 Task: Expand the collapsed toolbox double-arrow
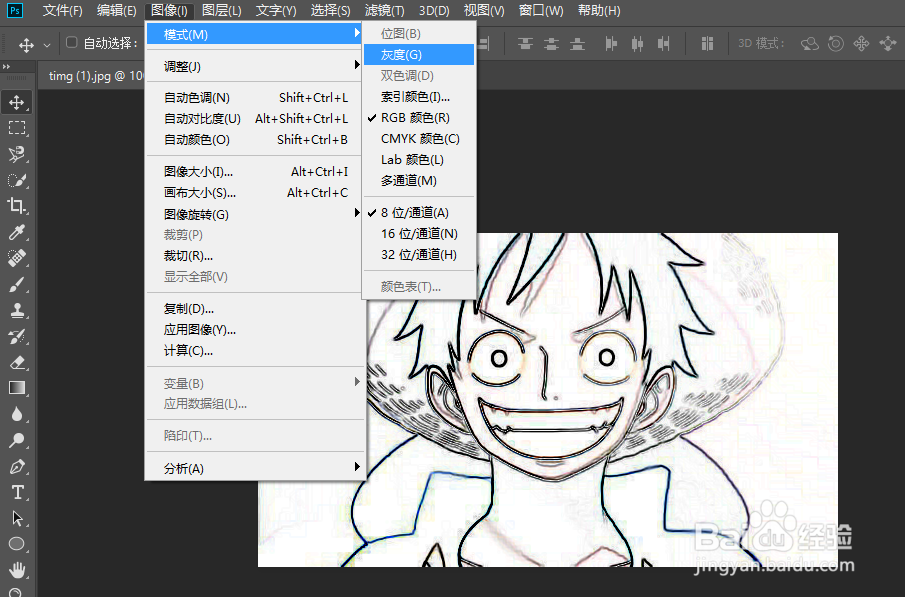pyautogui.click(x=6, y=66)
